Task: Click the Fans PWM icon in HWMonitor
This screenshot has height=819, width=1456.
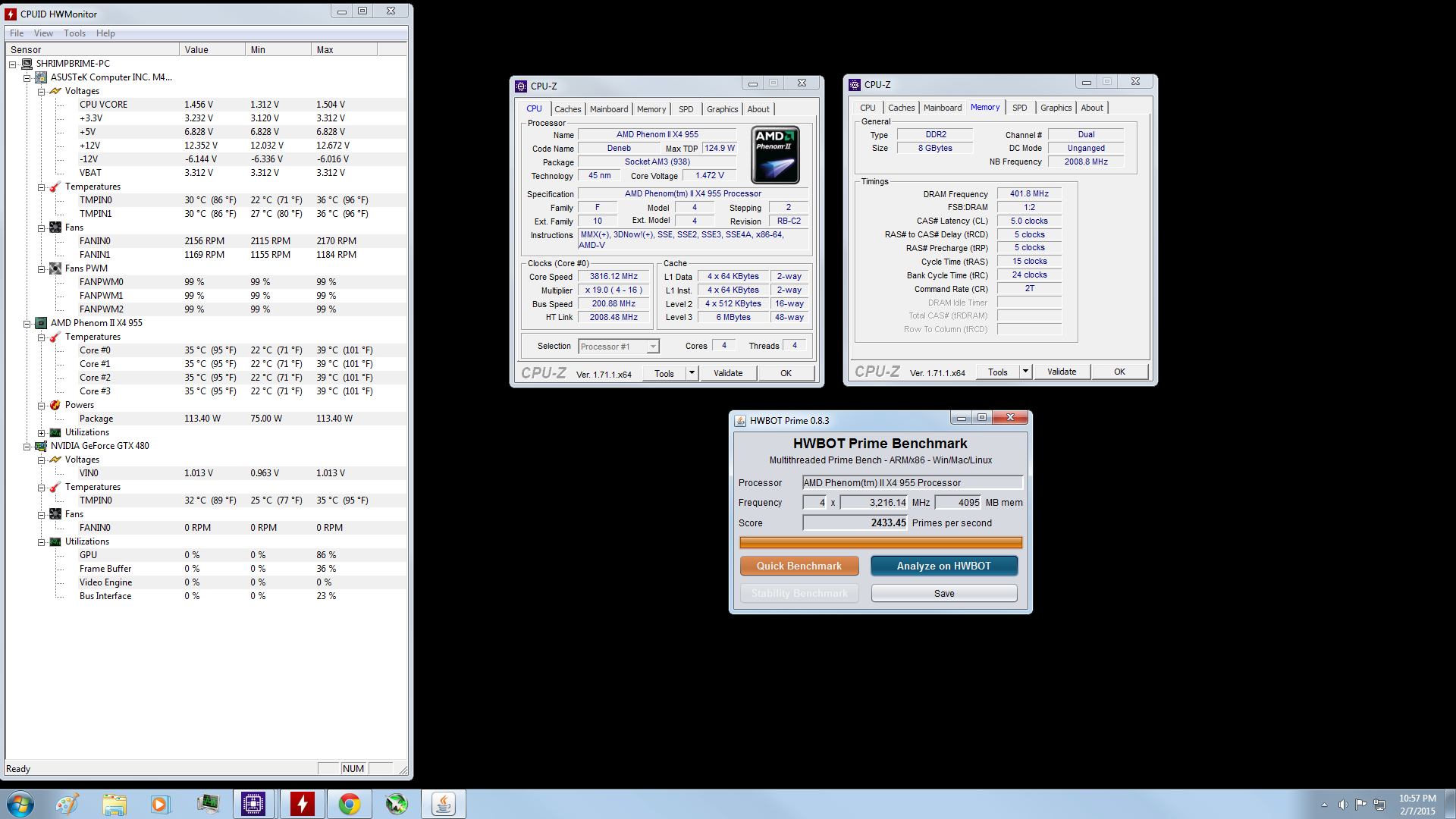Action: 55,268
